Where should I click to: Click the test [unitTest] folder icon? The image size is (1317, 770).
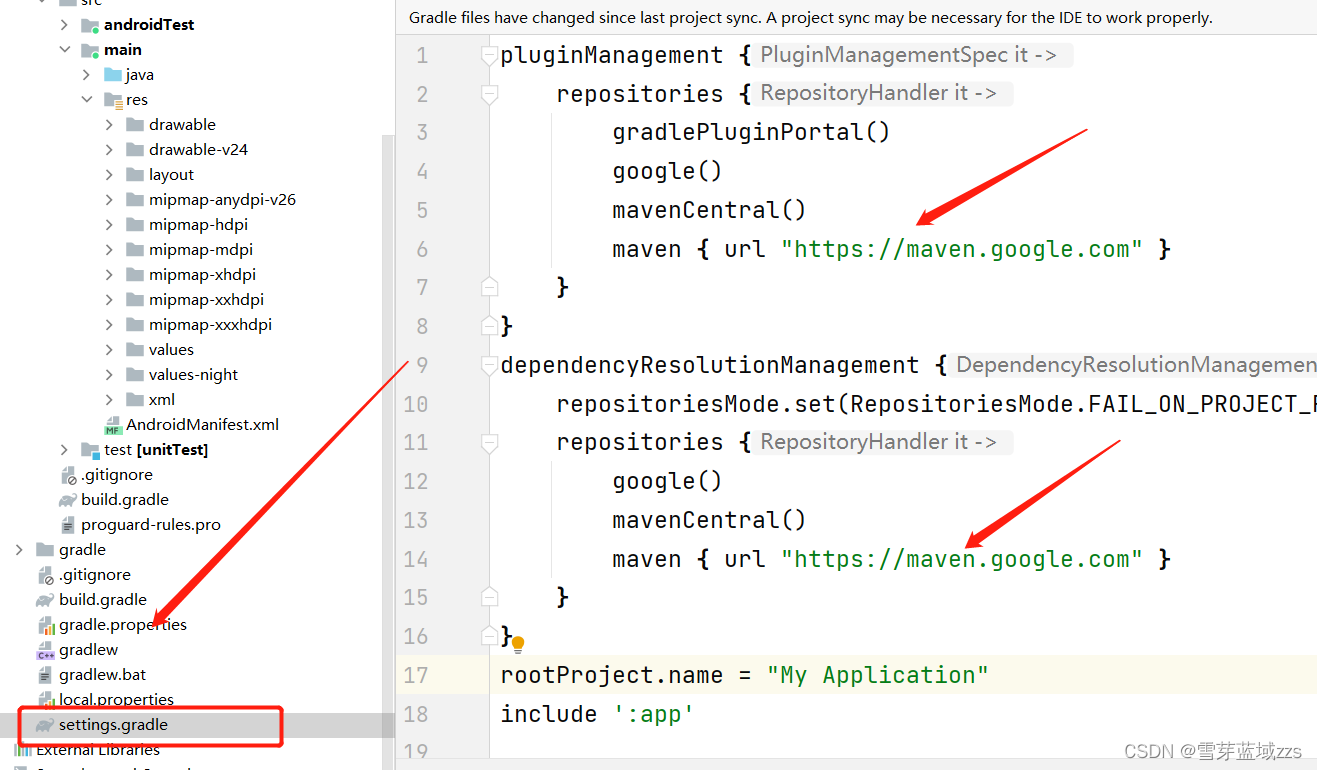click(x=90, y=449)
